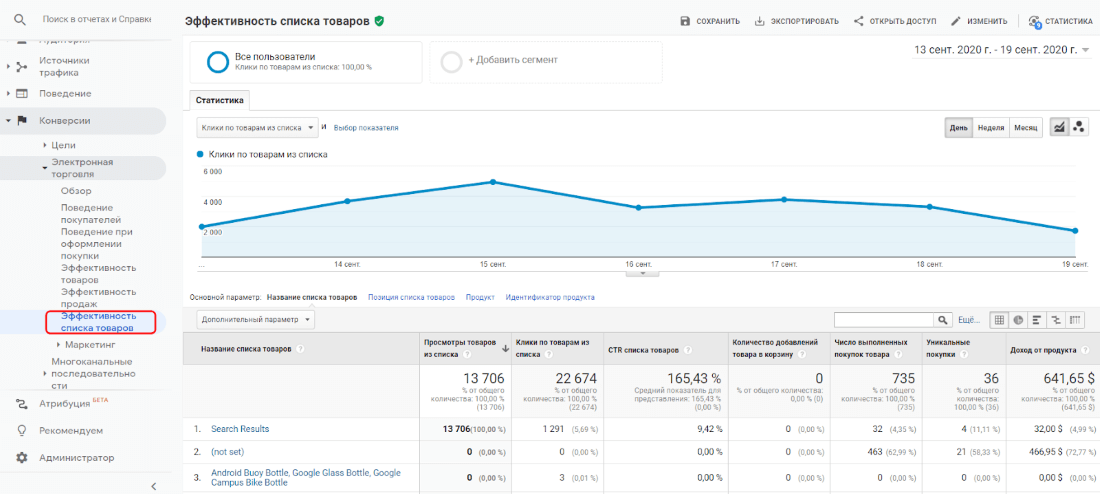Click help icon beside CTR списка товаров
The height and width of the screenshot is (494, 1100).
(x=688, y=349)
